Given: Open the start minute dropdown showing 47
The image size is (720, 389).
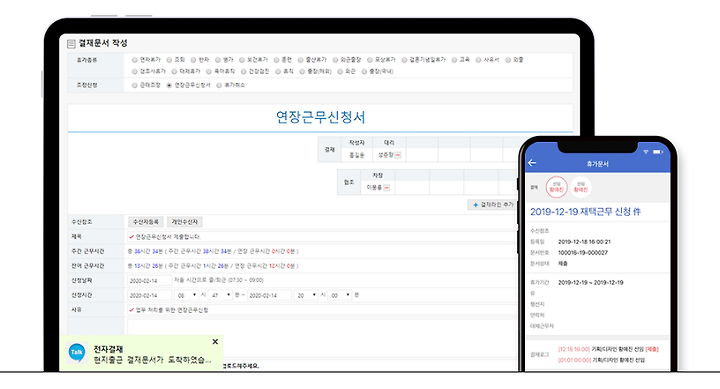Looking at the screenshot, I should (220, 295).
